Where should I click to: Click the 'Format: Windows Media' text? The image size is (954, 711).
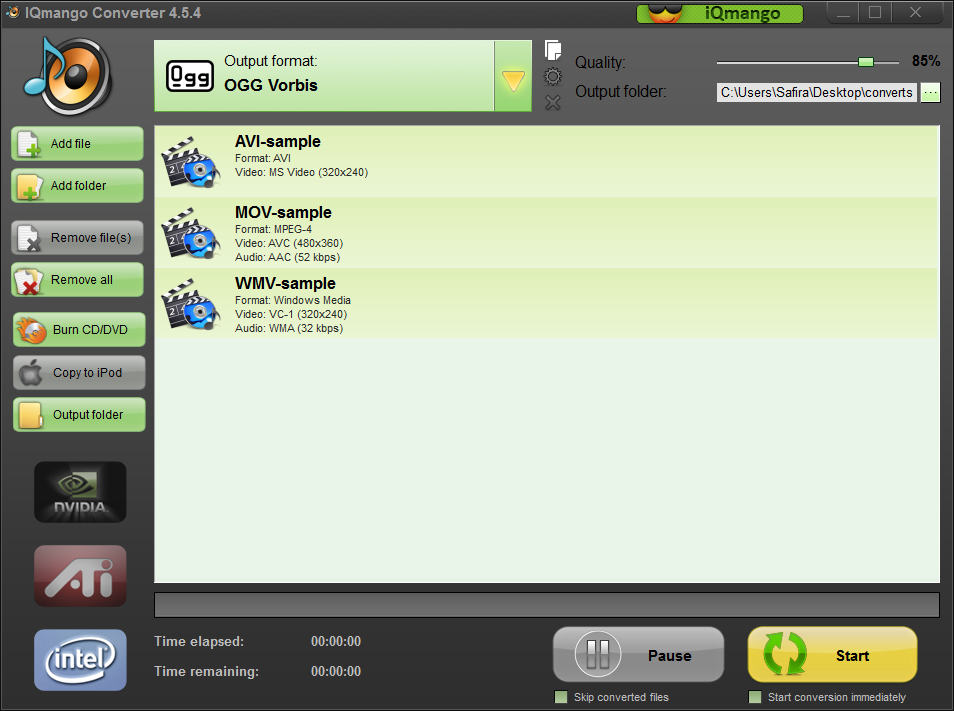[293, 300]
